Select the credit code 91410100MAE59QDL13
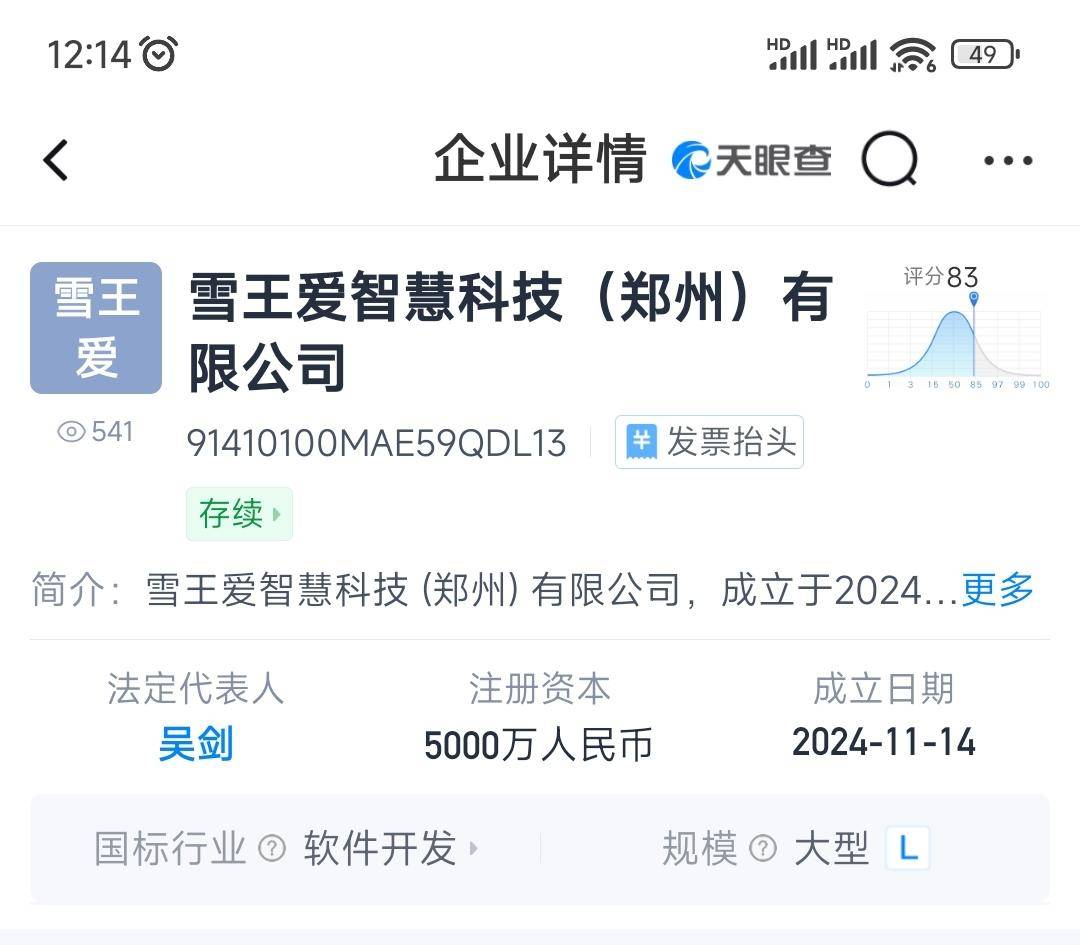Viewport: 1080px width, 945px height. point(376,443)
